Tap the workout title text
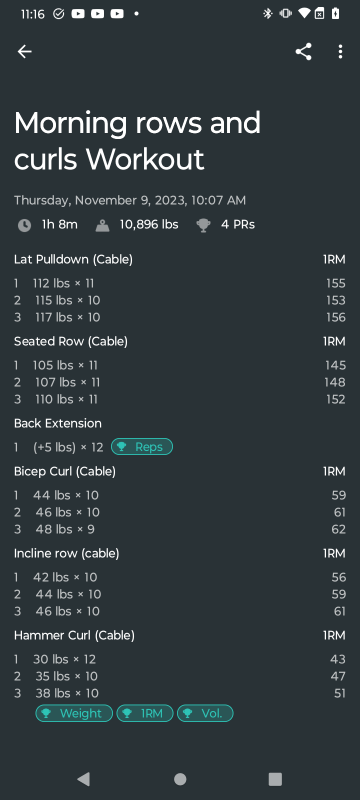The width and height of the screenshot is (360, 800). pos(137,141)
